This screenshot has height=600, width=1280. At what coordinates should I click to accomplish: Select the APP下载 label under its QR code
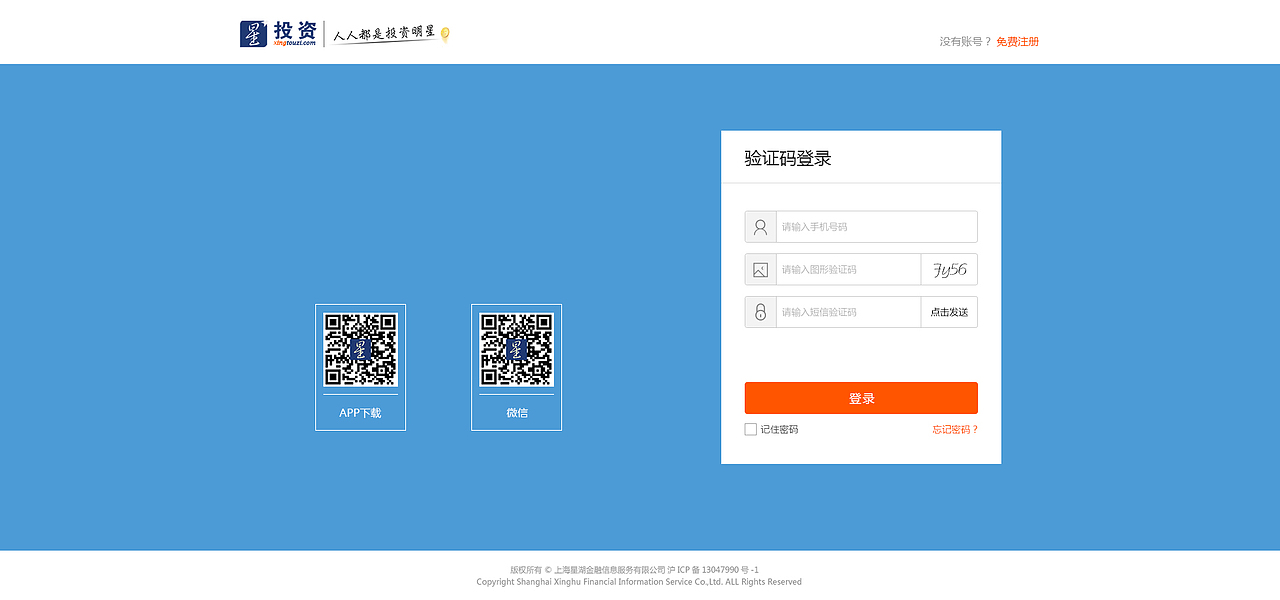click(360, 412)
